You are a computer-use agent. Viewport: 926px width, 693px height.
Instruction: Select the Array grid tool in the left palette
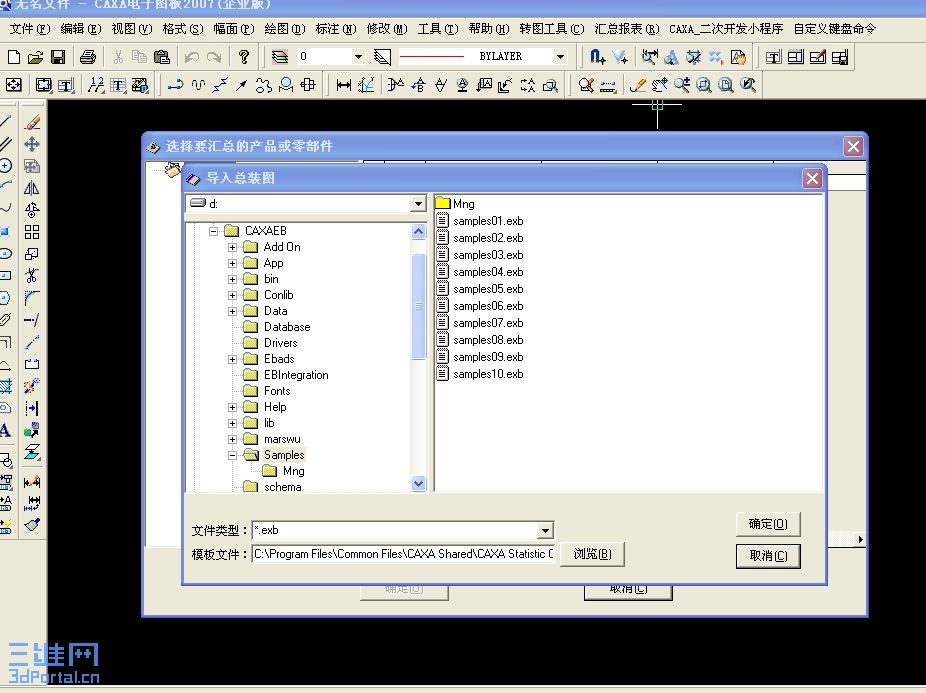(x=32, y=232)
